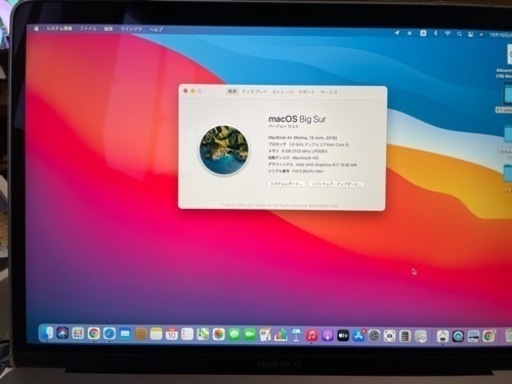512x384 pixels.
Task: Open Launchpad in the Dock
Action: (x=78, y=333)
